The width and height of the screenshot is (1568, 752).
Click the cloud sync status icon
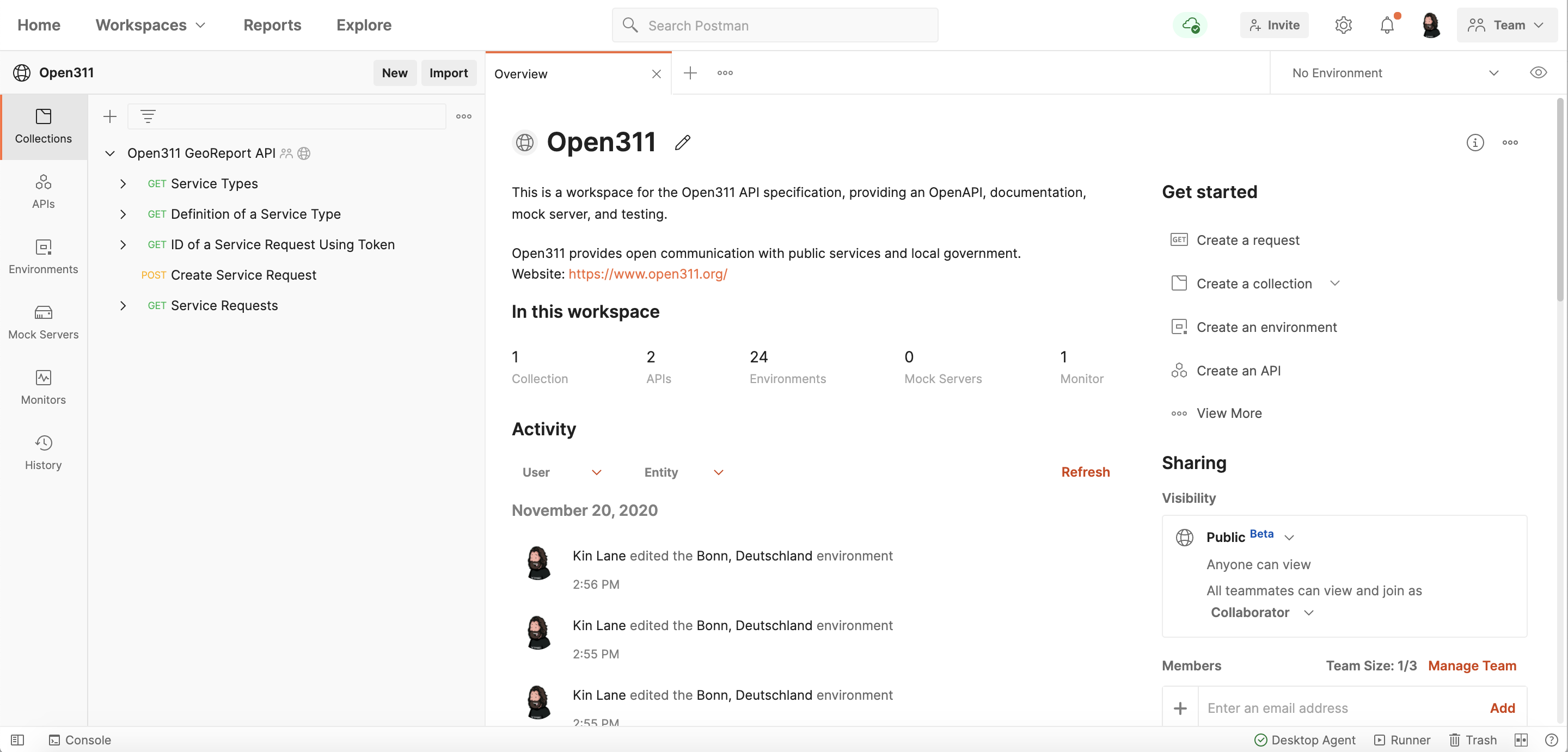pos(1191,25)
